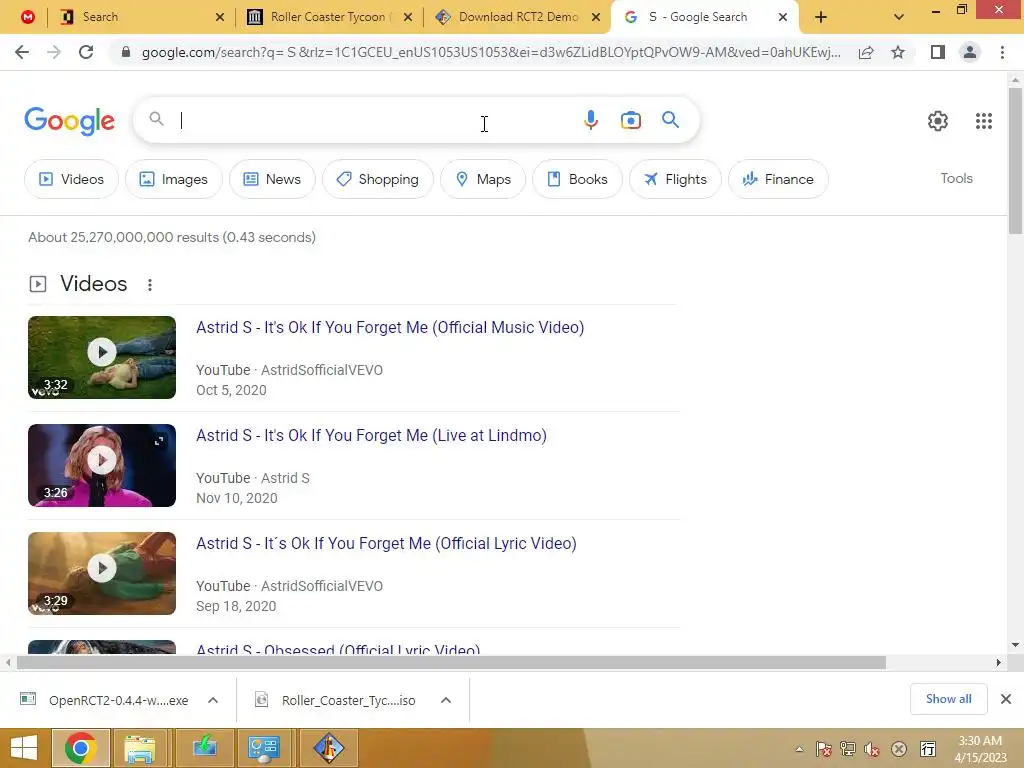Viewport: 1024px width, 768px height.
Task: Open Chrome from the taskbar
Action: pos(80,748)
